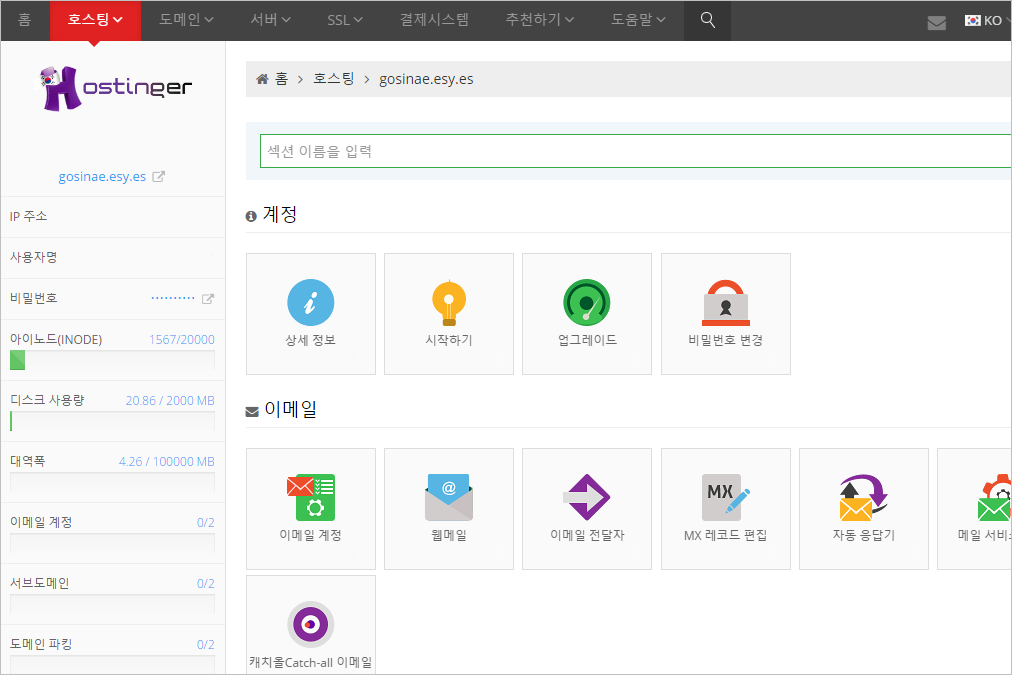Screen dimensions: 1012x675
Task: Select the 결제시스템 menu item
Action: point(433,20)
